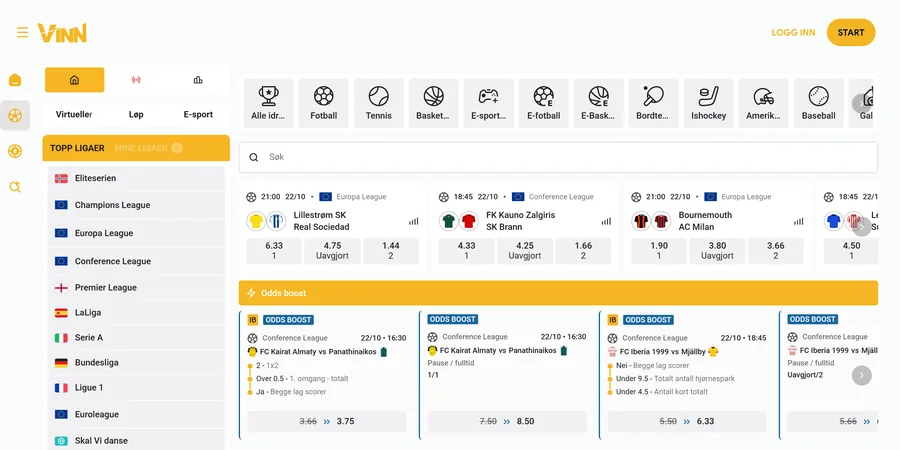Select boosted odds 3.66 to 3.75
Viewport: 900px width, 450px height.
(x=327, y=421)
